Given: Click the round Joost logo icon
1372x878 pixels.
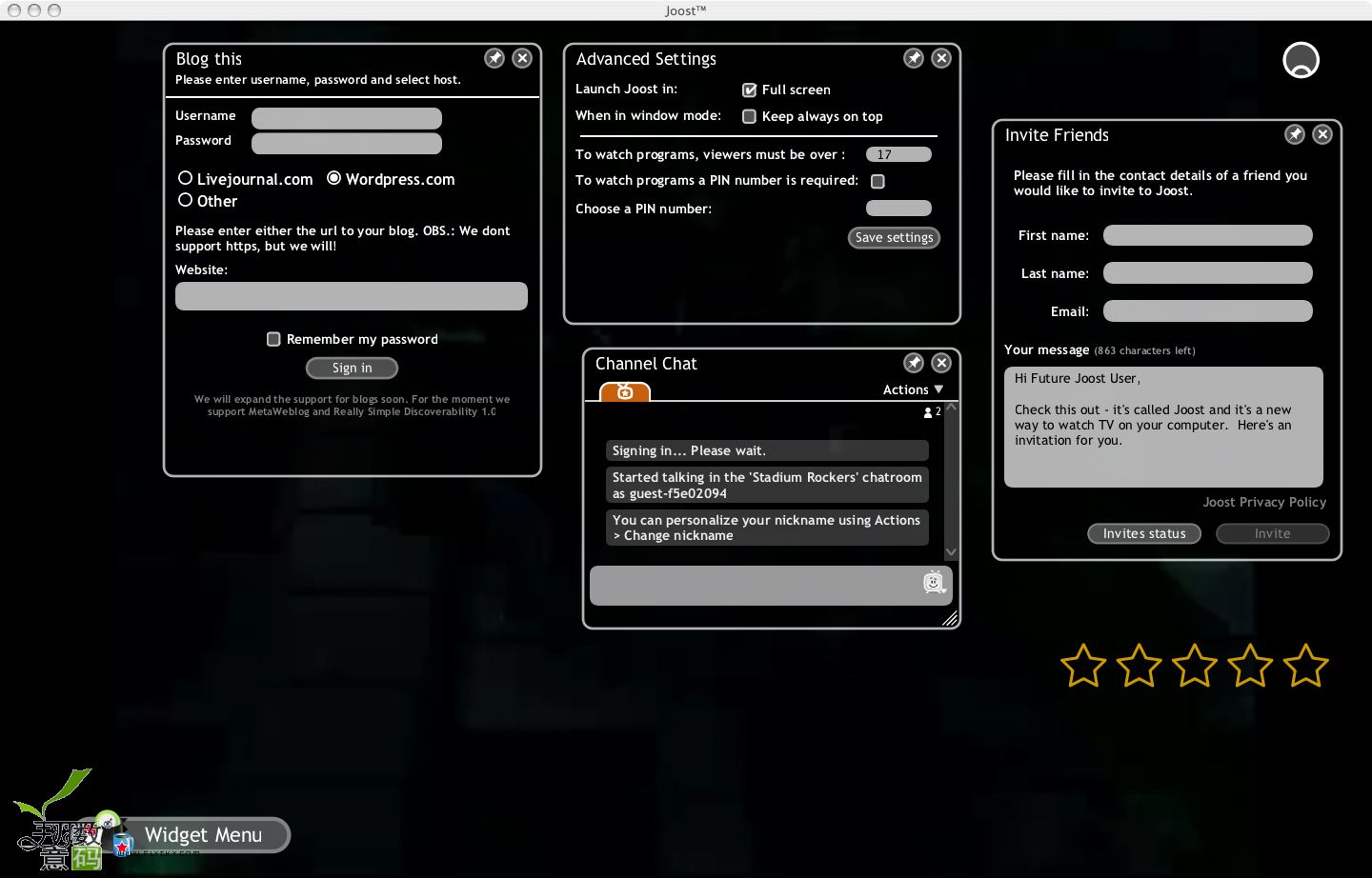Looking at the screenshot, I should (x=1301, y=60).
